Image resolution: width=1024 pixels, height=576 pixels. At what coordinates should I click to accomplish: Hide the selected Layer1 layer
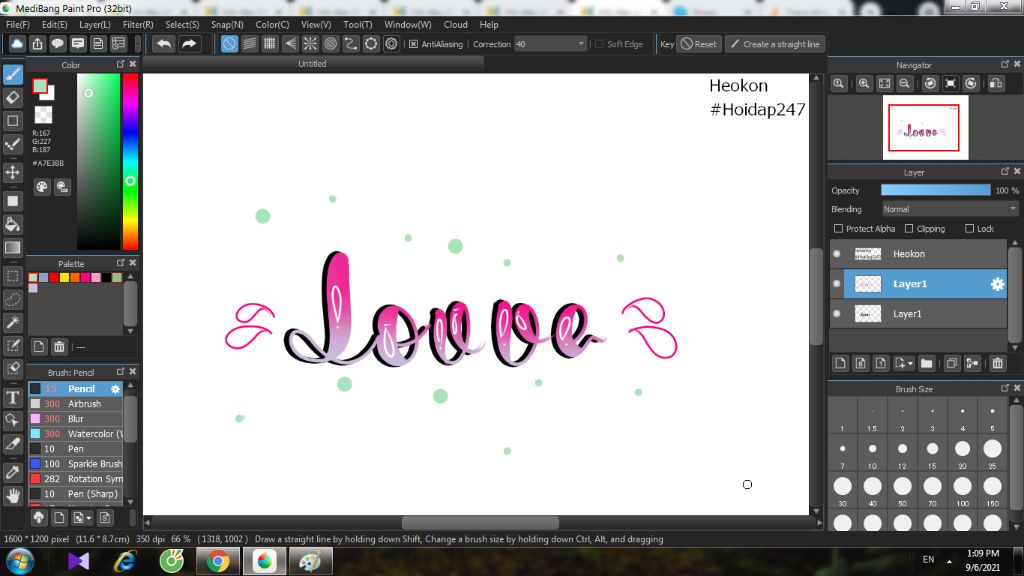(837, 283)
